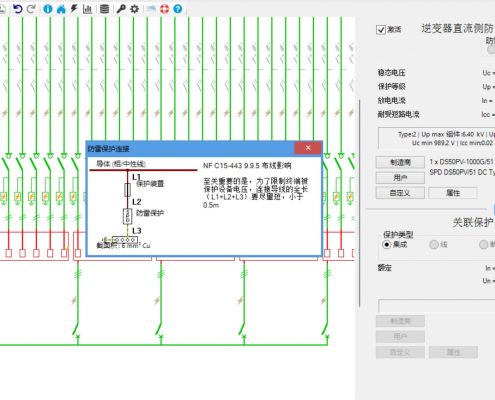495x400 pixels.
Task: Click the right panel vertical scrollbar
Action: (360, 203)
